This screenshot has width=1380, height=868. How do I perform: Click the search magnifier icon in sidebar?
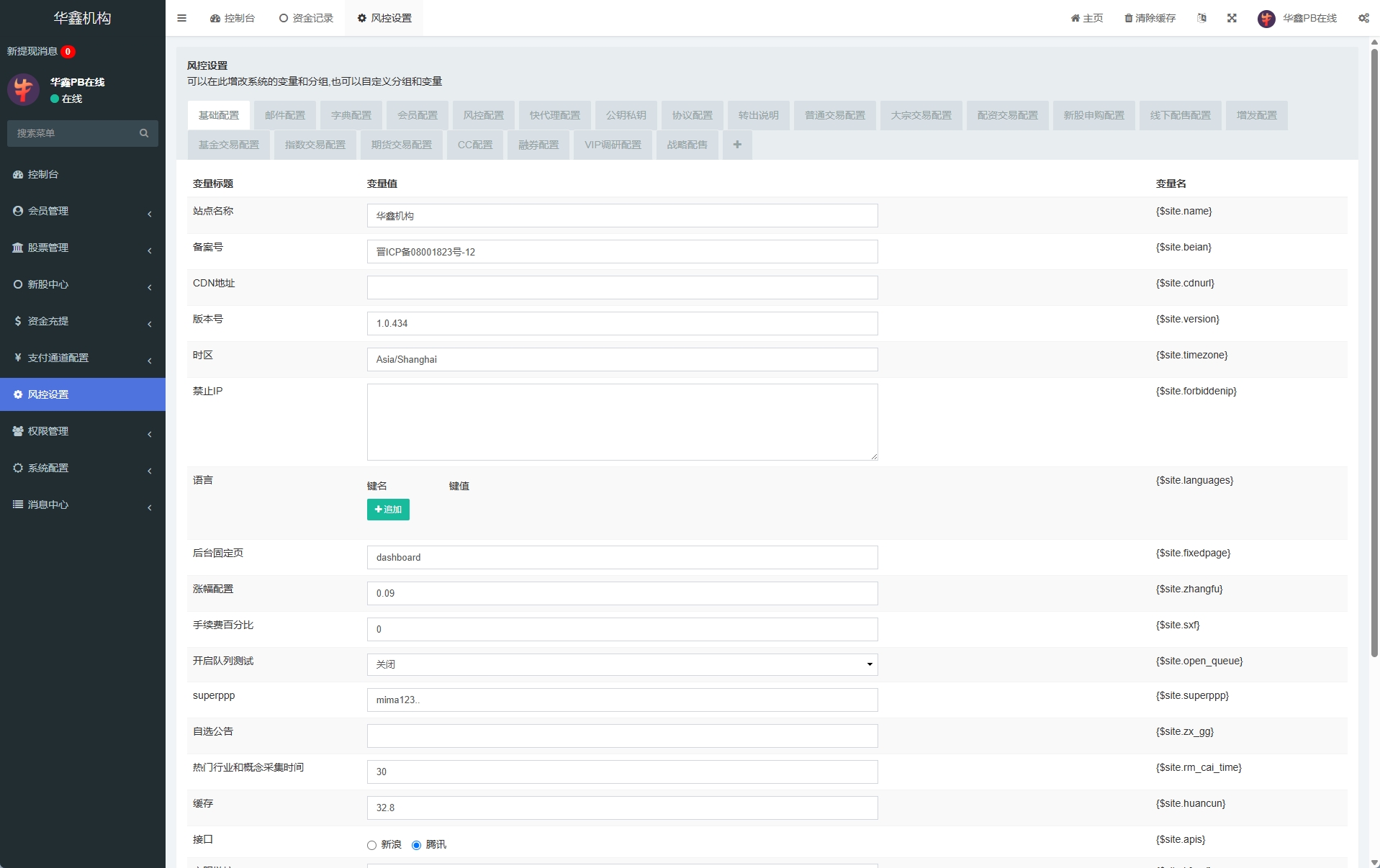point(144,133)
